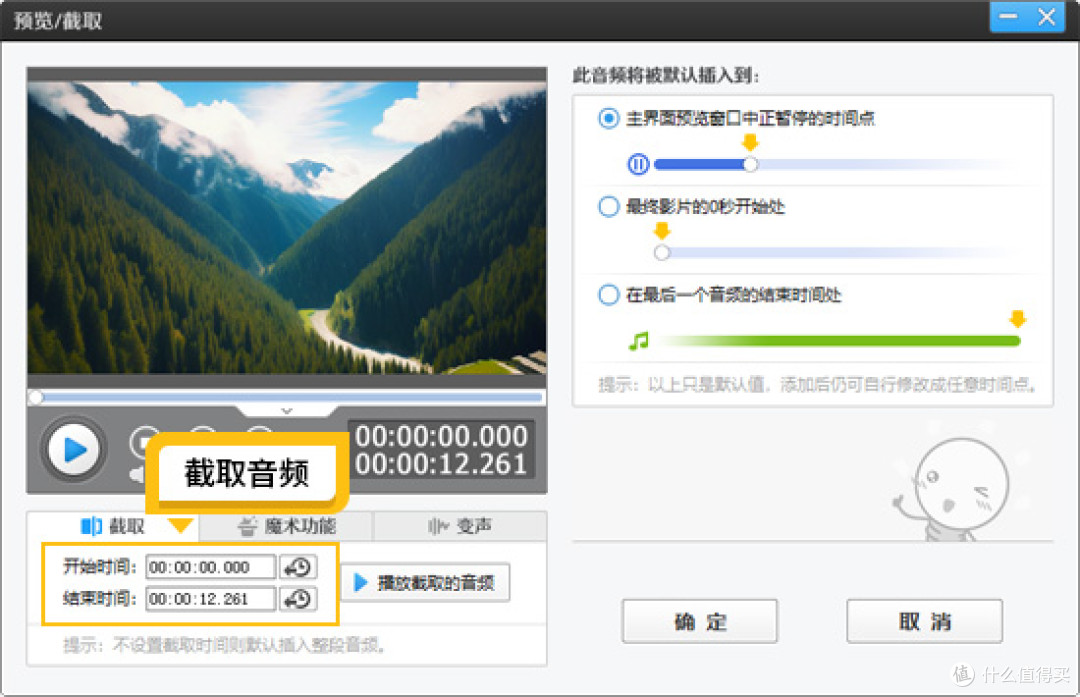Pick current time as end time icon
Image resolution: width=1080 pixels, height=697 pixels.
[299, 599]
